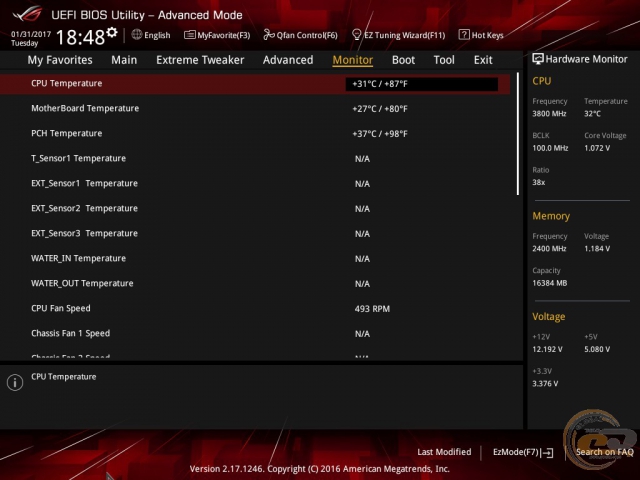Click the info icon beside CPU Temperature help

(15, 382)
